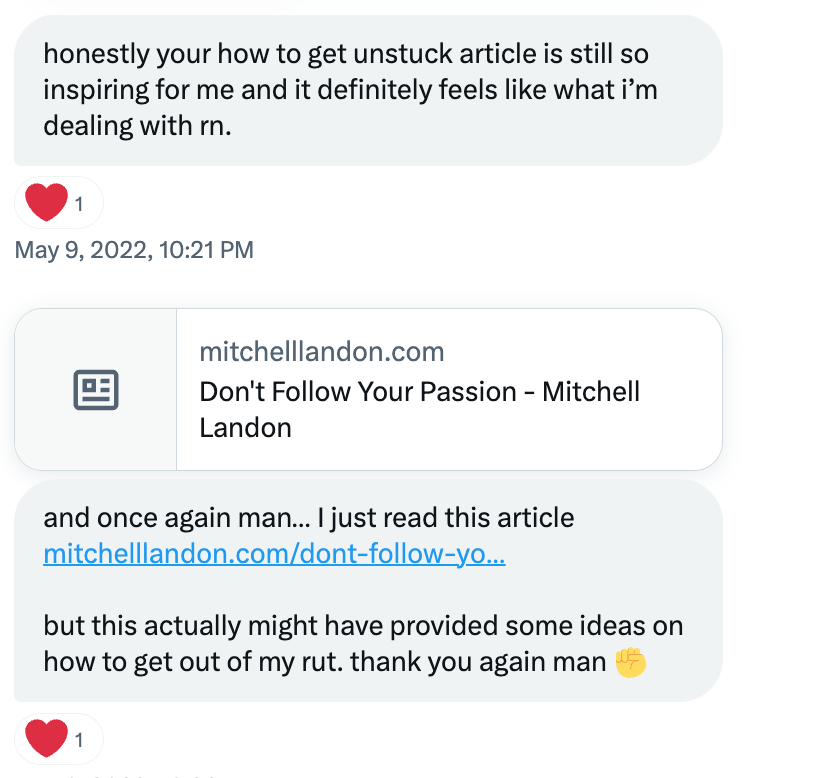Screen dimensions: 826x778
Task: Select the "honestly your how to get unstuck" line
Action: pyautogui.click(x=346, y=54)
